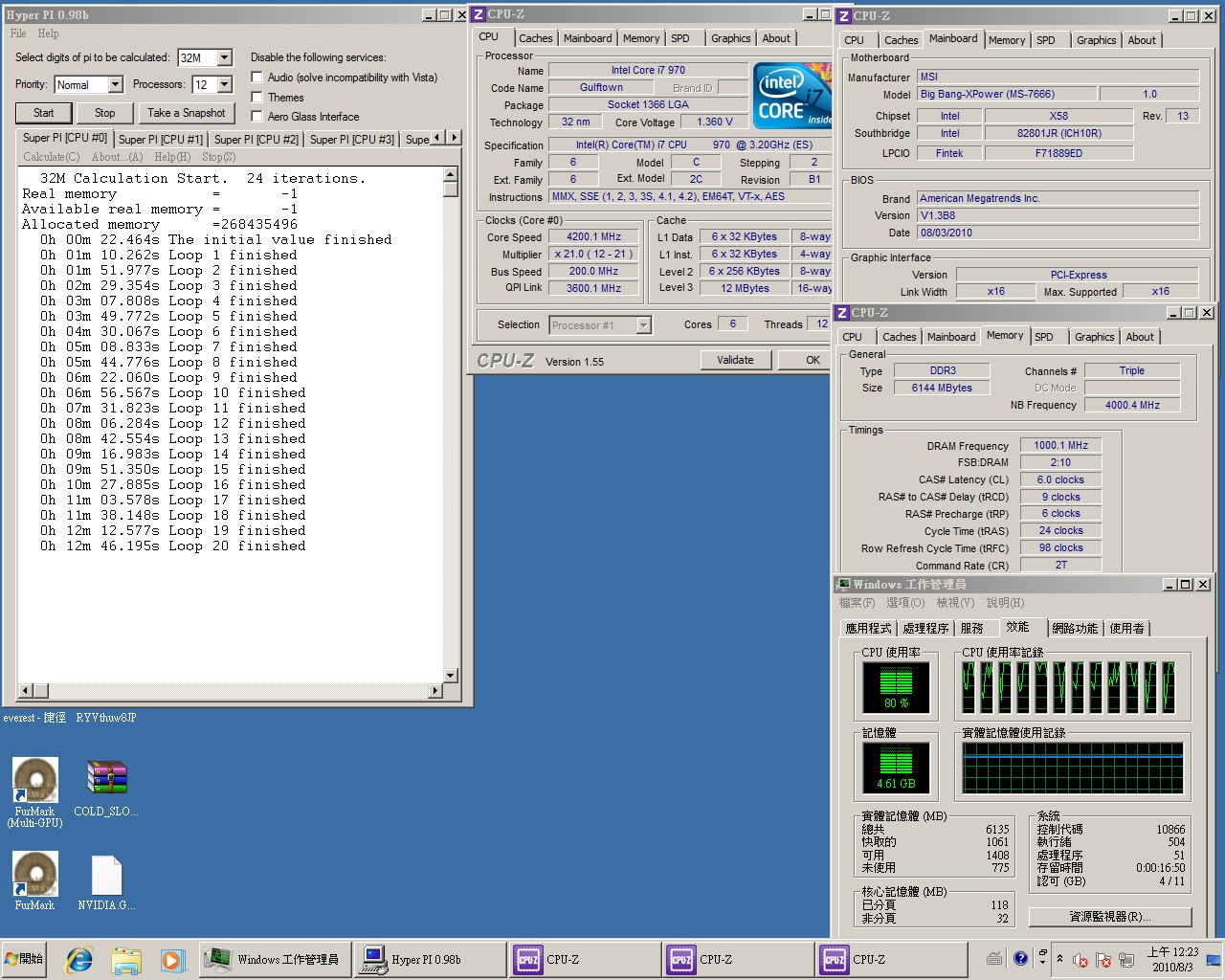Launch Windows Media Player from taskbar

[171, 959]
